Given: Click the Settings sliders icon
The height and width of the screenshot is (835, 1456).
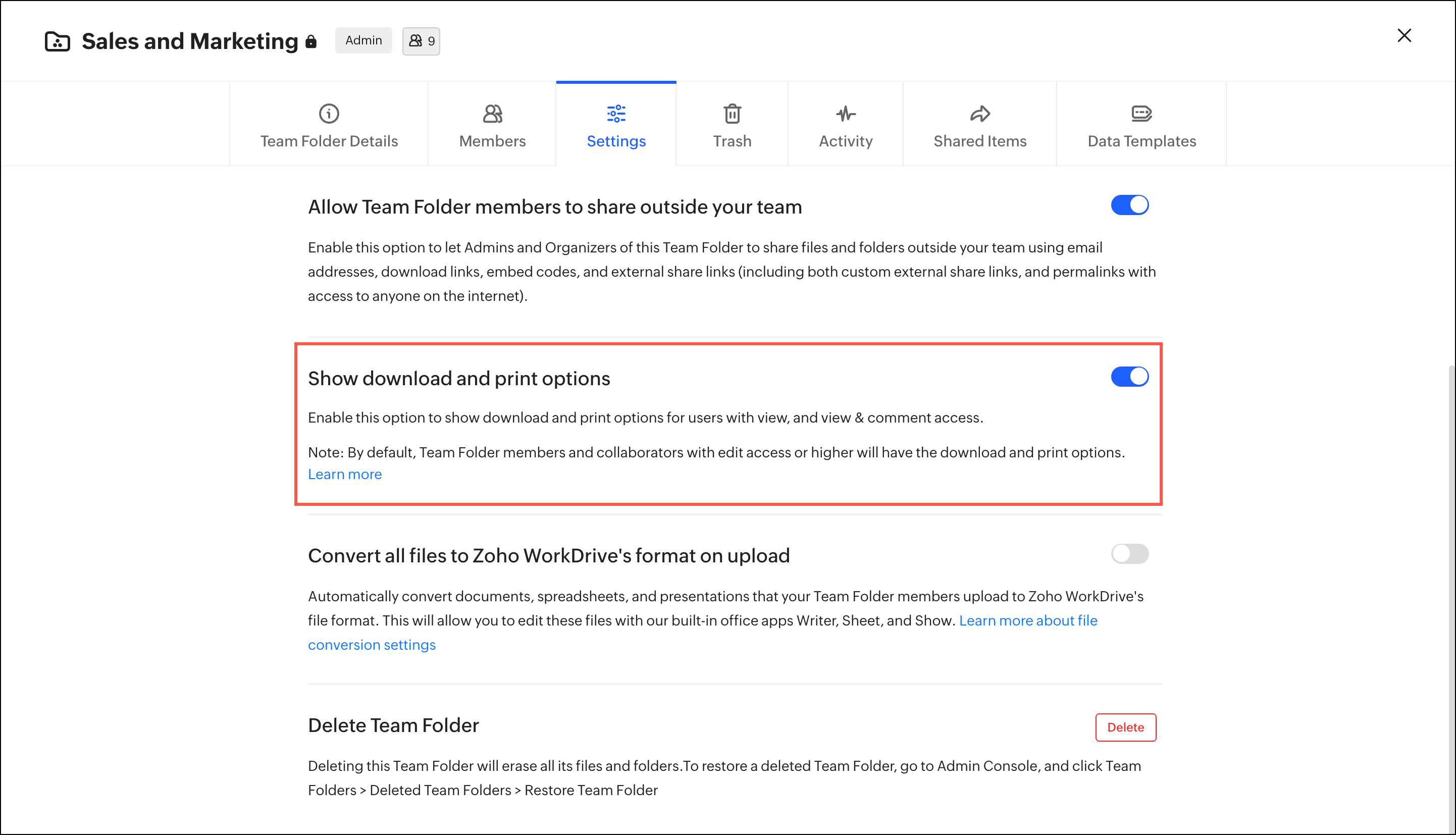Looking at the screenshot, I should [x=616, y=114].
